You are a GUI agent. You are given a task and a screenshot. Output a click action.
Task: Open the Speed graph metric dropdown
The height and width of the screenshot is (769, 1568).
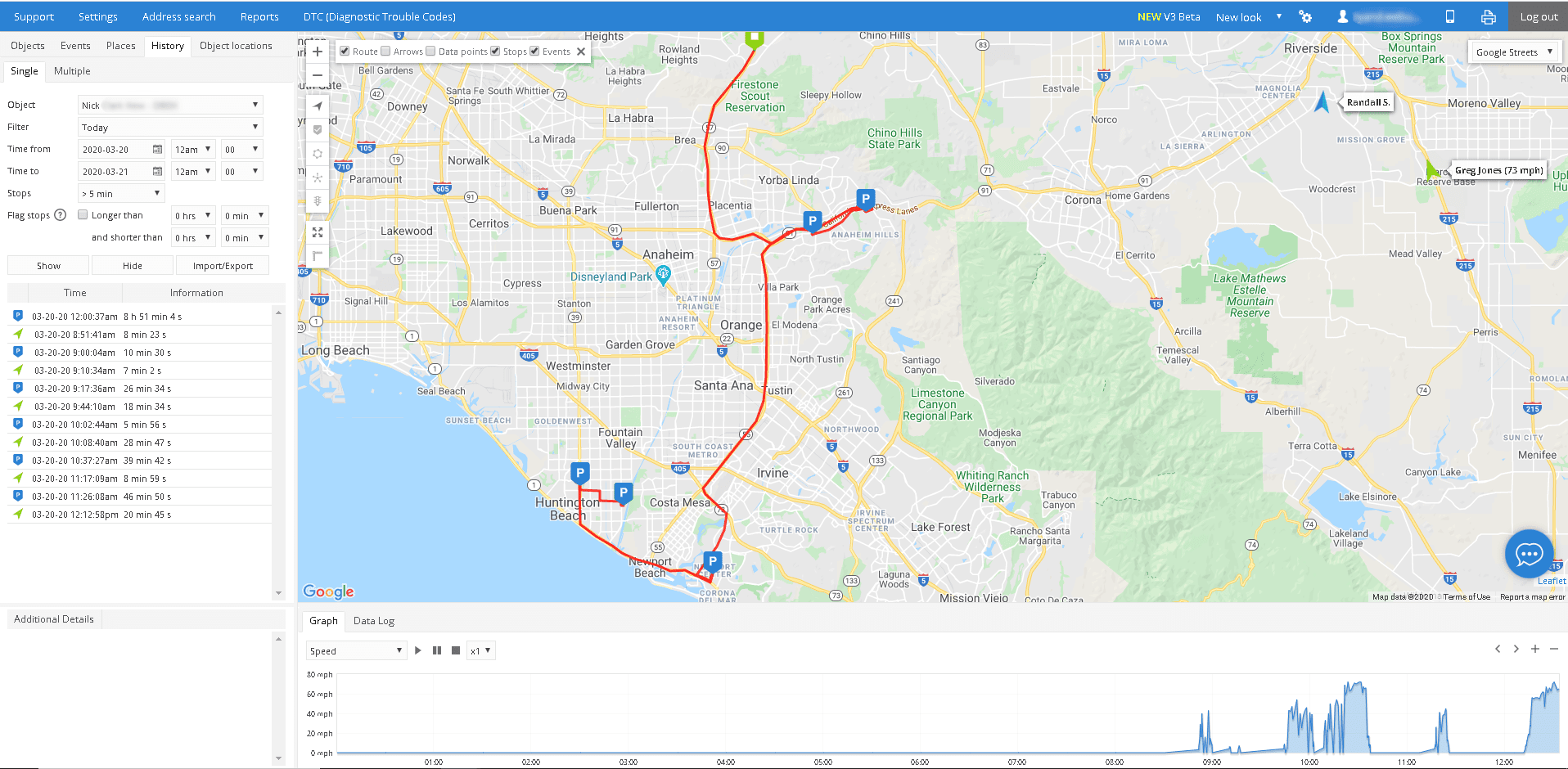[x=355, y=650]
